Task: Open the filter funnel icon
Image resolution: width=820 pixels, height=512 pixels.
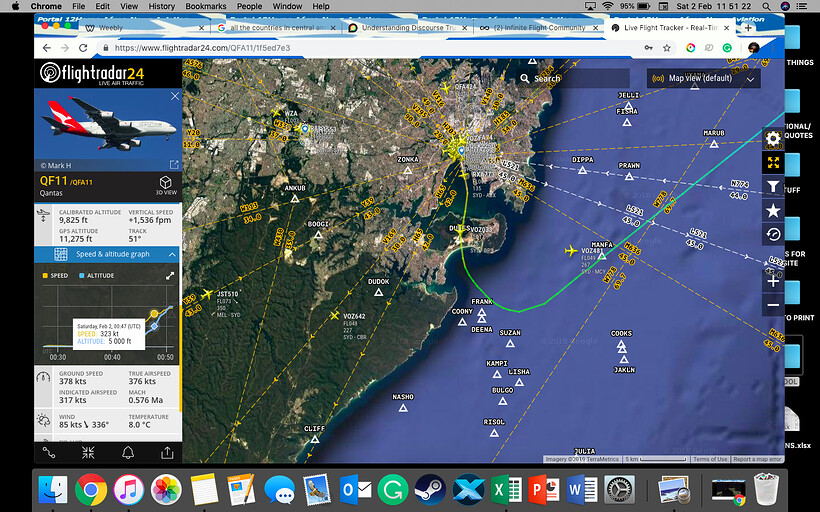Action: (773, 187)
